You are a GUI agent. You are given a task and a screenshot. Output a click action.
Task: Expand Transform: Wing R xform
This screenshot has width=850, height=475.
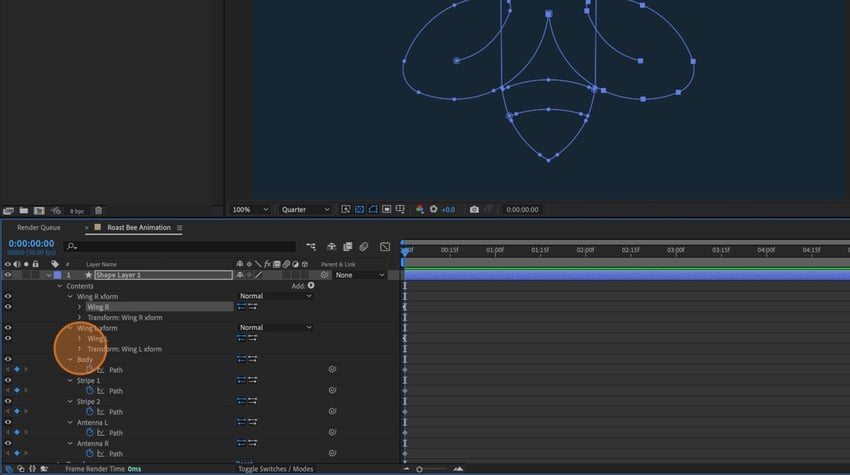click(80, 317)
